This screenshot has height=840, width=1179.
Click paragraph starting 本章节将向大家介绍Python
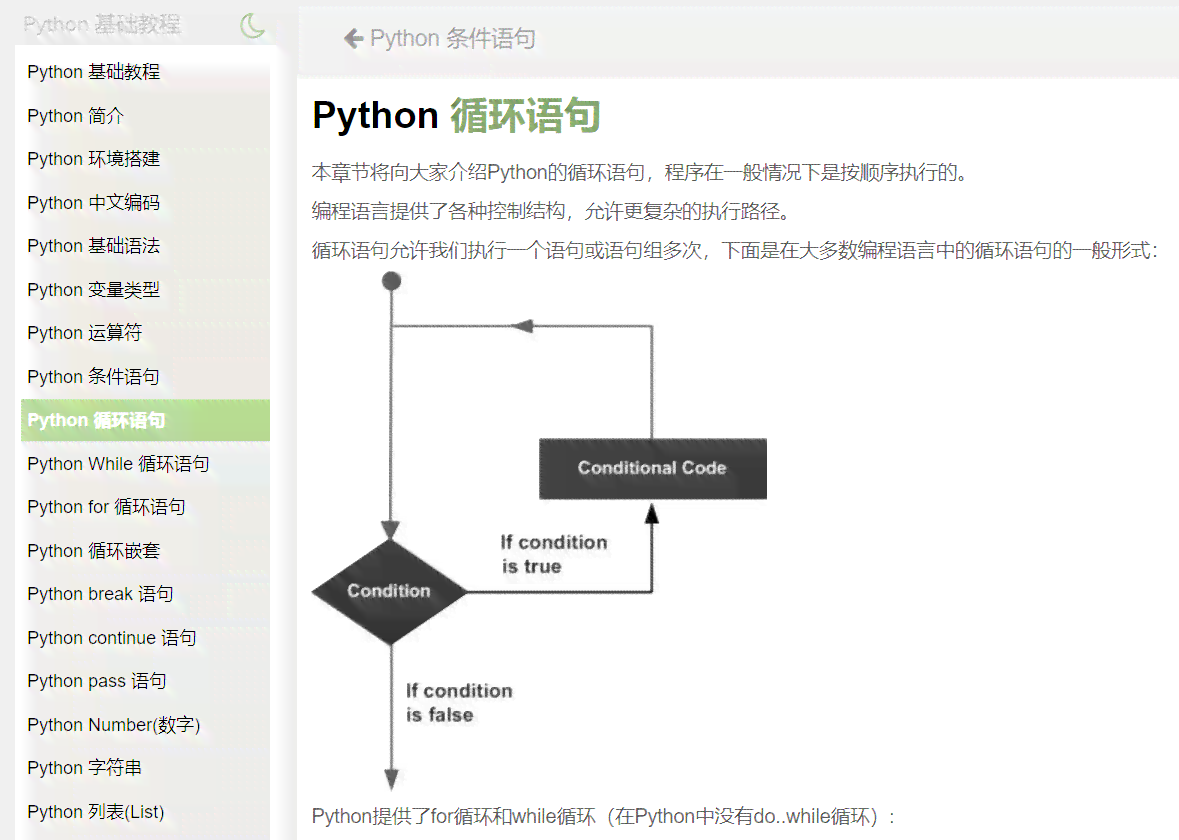(x=641, y=172)
